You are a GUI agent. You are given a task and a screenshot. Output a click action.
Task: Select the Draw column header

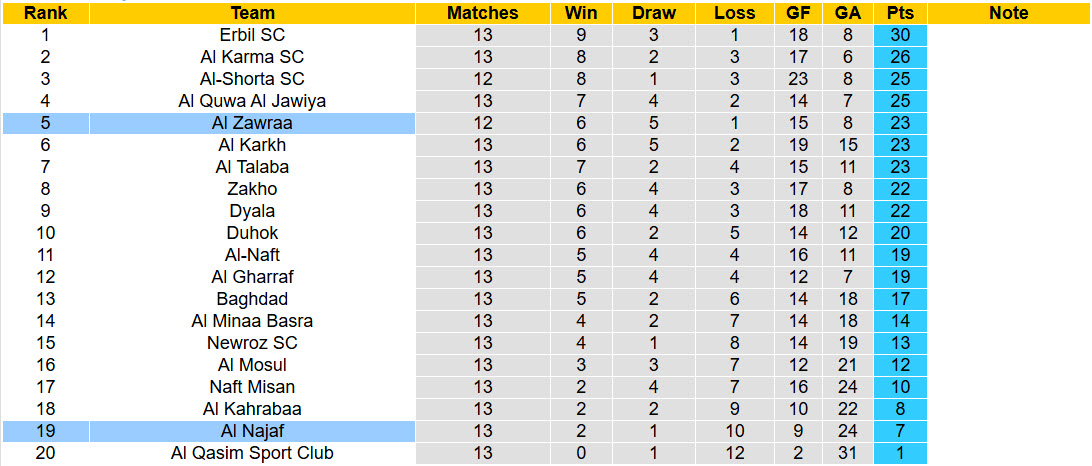point(654,13)
